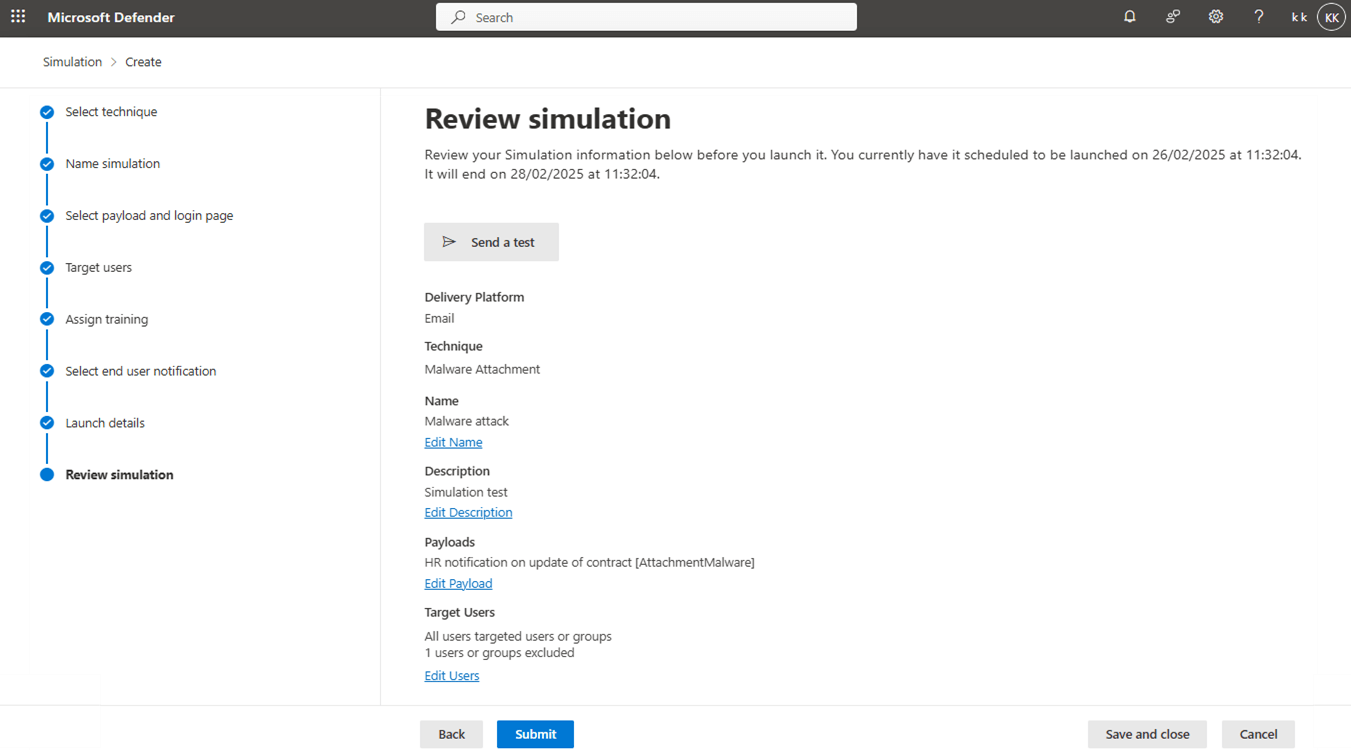Open help via the question mark icon

pyautogui.click(x=1258, y=16)
